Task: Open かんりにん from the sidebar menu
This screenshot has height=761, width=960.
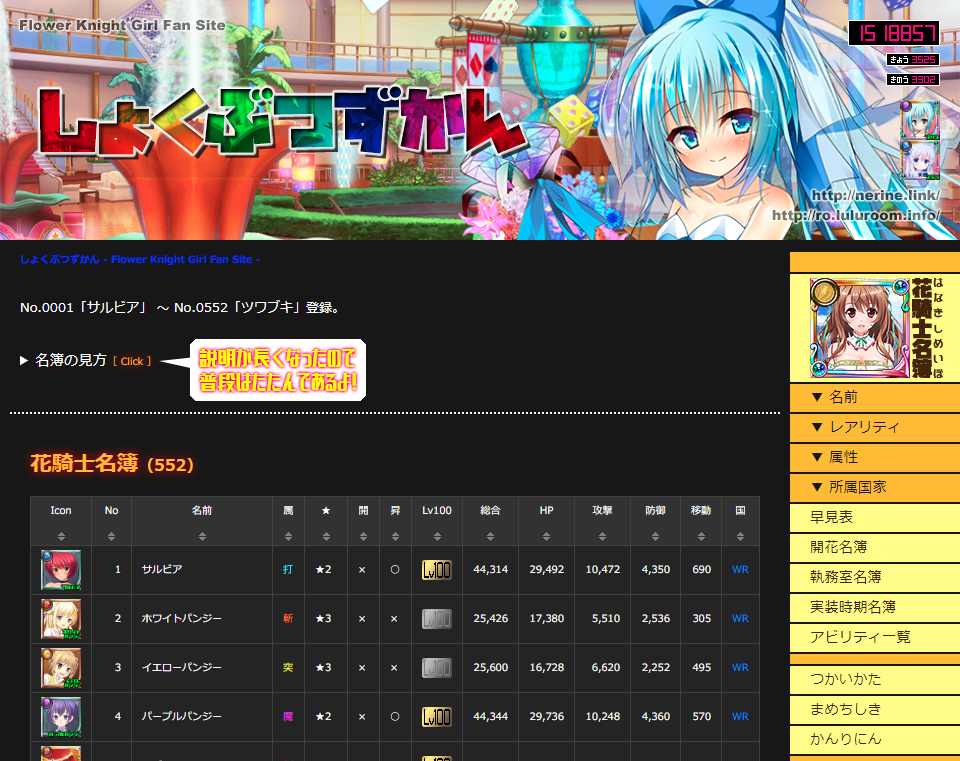Action: click(875, 740)
